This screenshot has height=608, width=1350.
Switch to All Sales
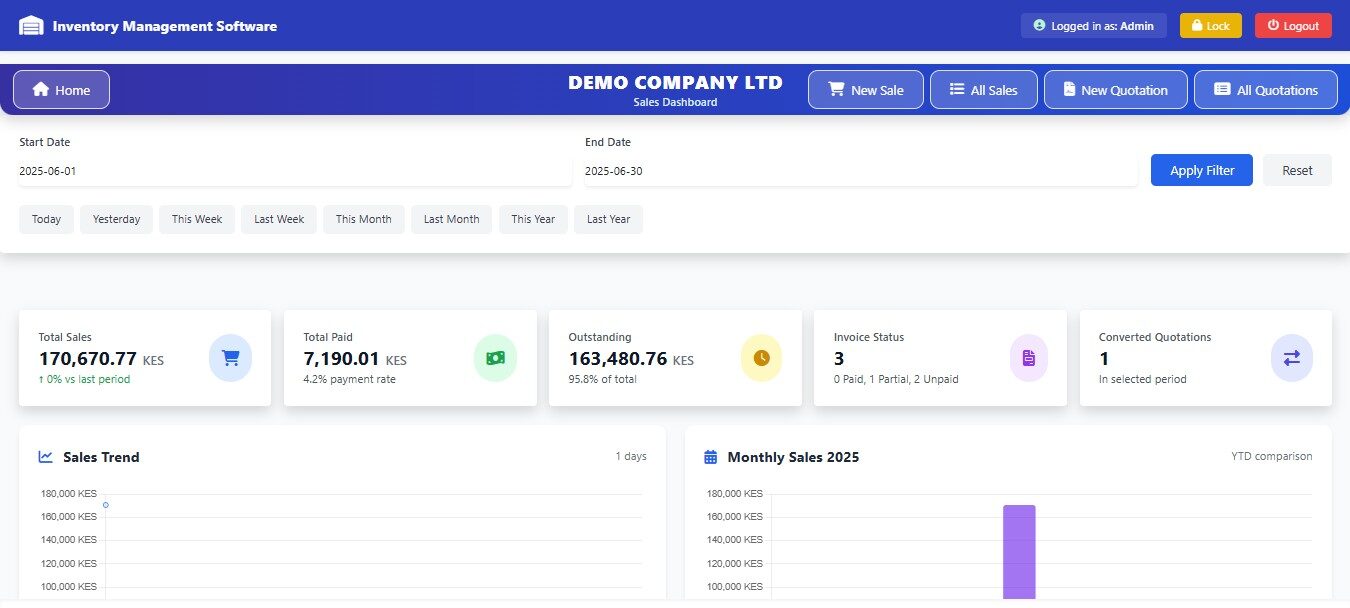(983, 89)
